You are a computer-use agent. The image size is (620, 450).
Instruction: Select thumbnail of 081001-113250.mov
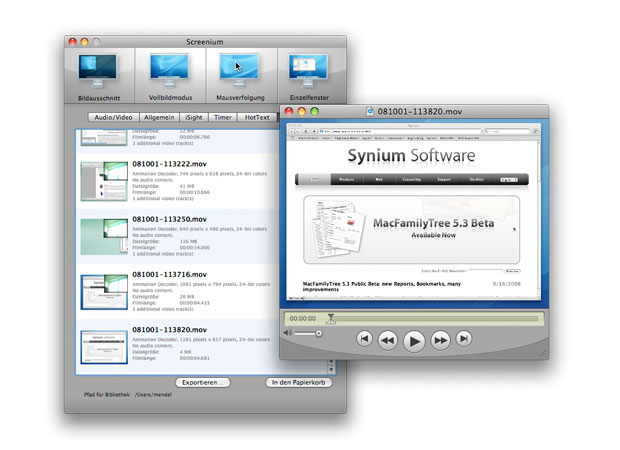click(x=104, y=236)
